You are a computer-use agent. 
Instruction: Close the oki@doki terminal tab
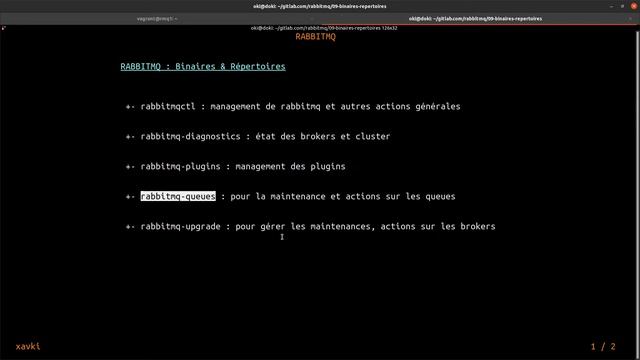[x=631, y=19]
